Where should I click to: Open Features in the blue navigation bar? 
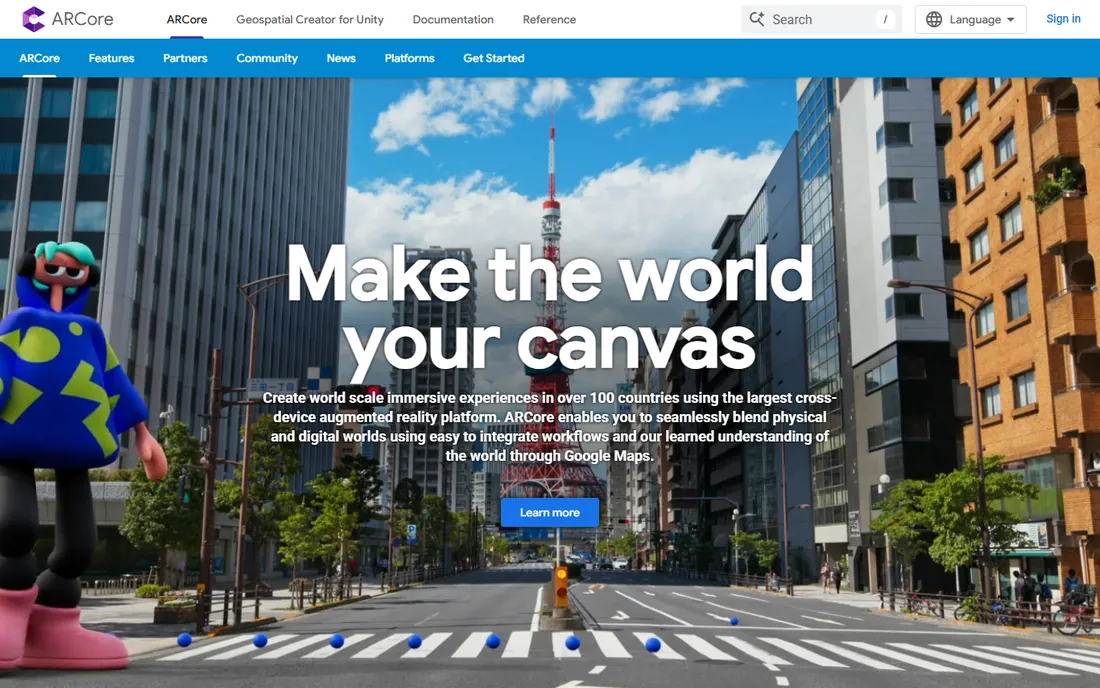[112, 58]
